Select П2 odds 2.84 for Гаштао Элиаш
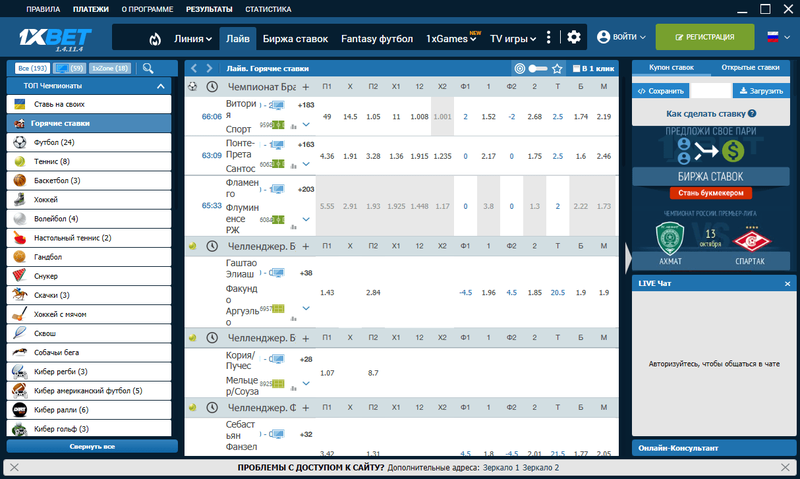Screen dimensions: 800x479 [373, 292]
